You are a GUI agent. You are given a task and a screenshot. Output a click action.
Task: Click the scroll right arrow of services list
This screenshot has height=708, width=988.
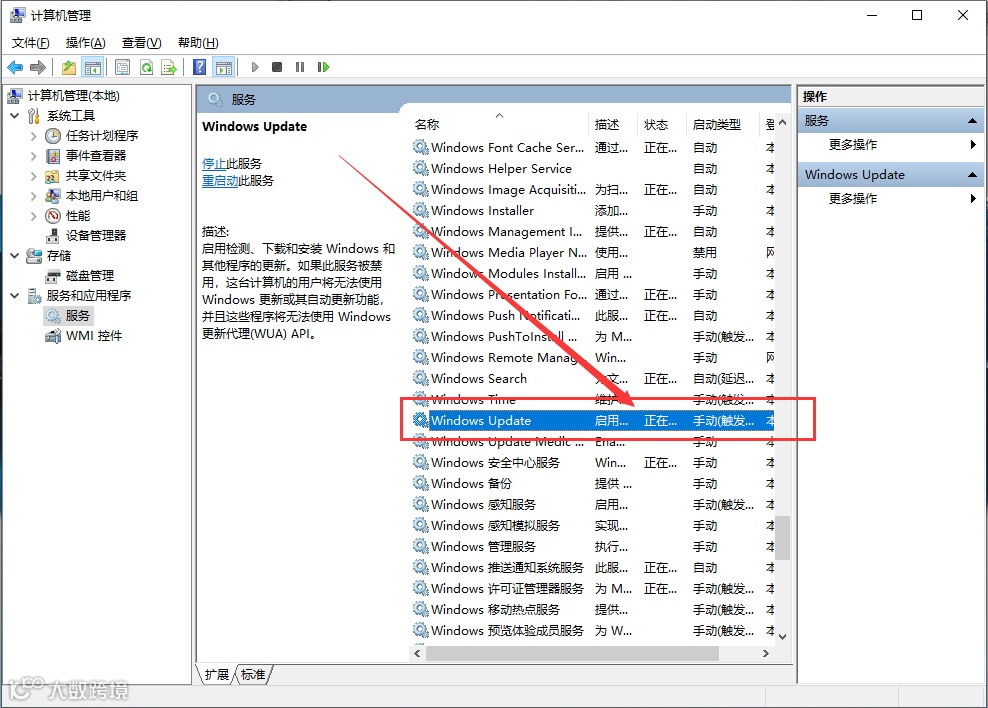click(766, 654)
